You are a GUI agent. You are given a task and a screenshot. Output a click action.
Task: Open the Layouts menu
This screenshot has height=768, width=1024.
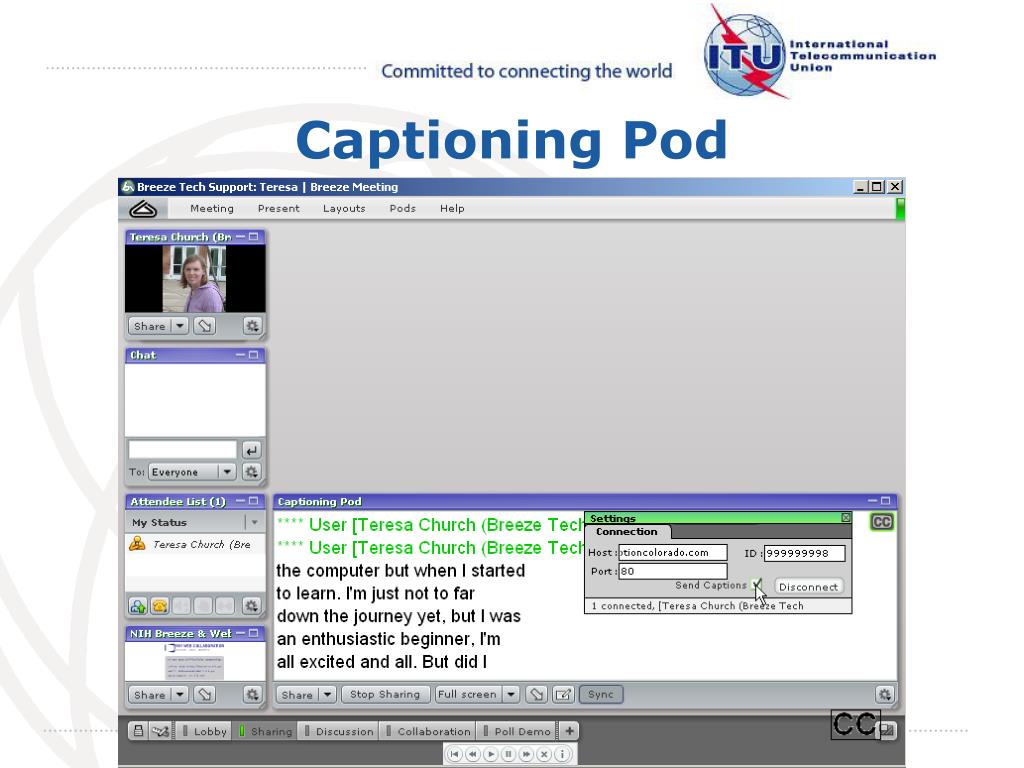tap(344, 208)
